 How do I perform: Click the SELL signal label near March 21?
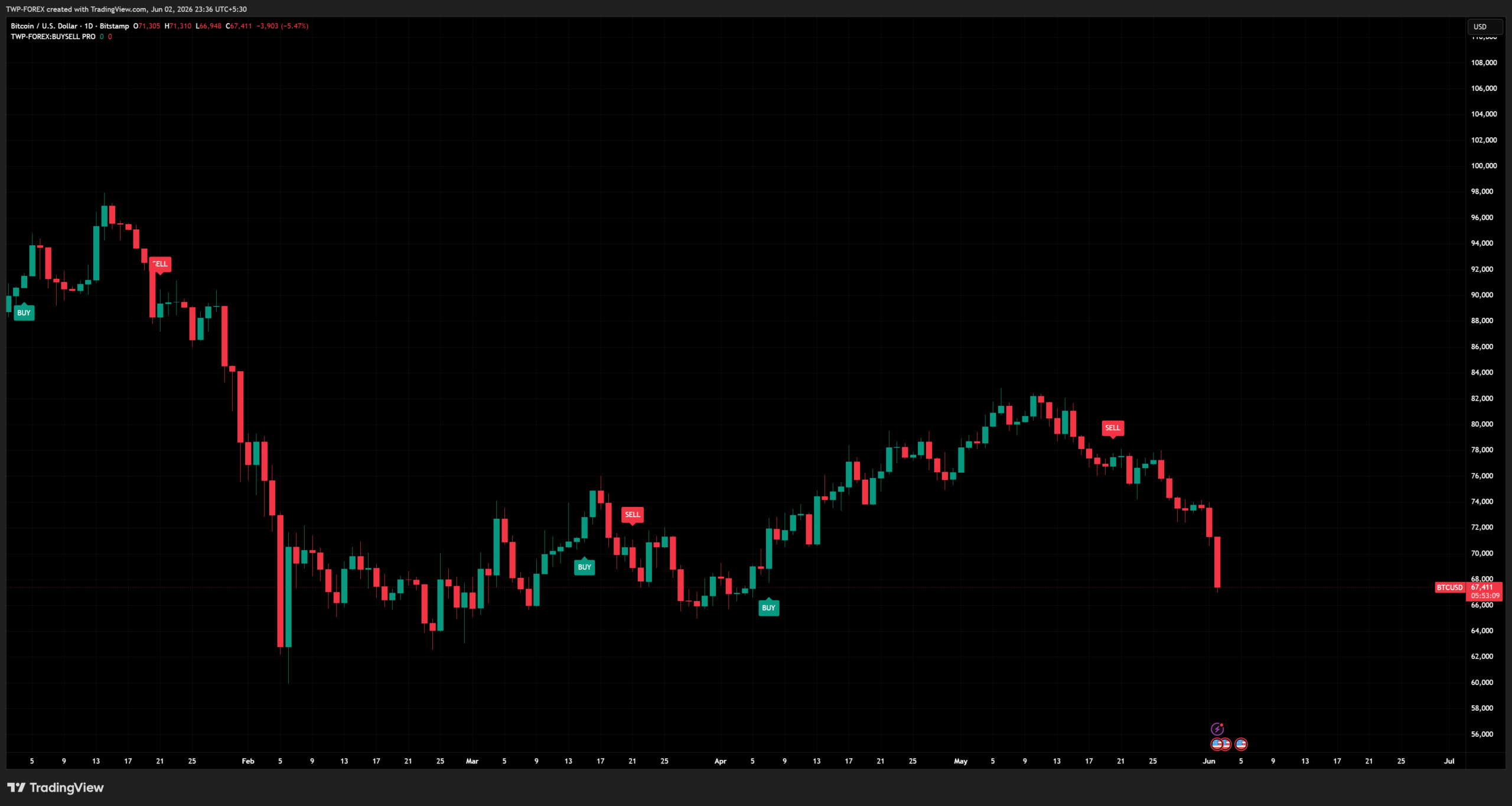pos(633,515)
